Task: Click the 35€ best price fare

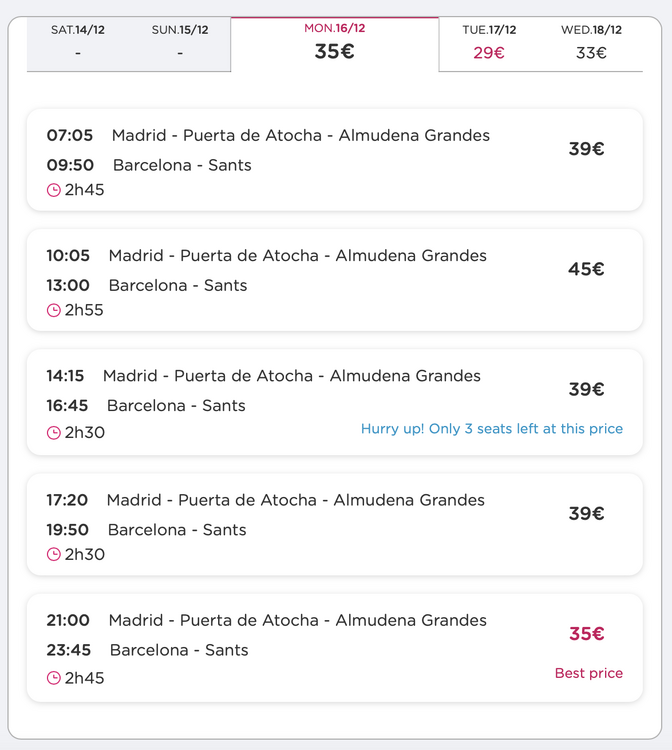Action: 587,634
